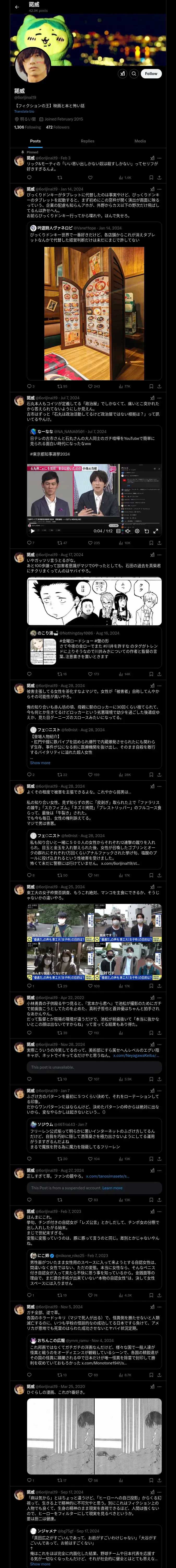Like the pinned Feb 3 post

(x=90, y=178)
